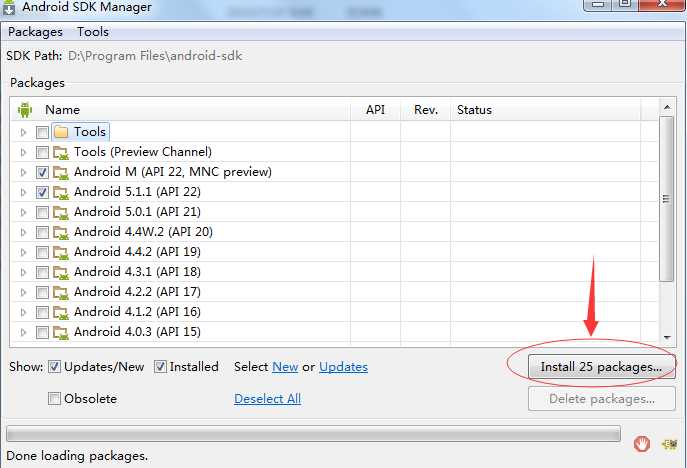Check the Android 4.1.2 (API 16) checkbox
The width and height of the screenshot is (687, 468).
(x=42, y=312)
